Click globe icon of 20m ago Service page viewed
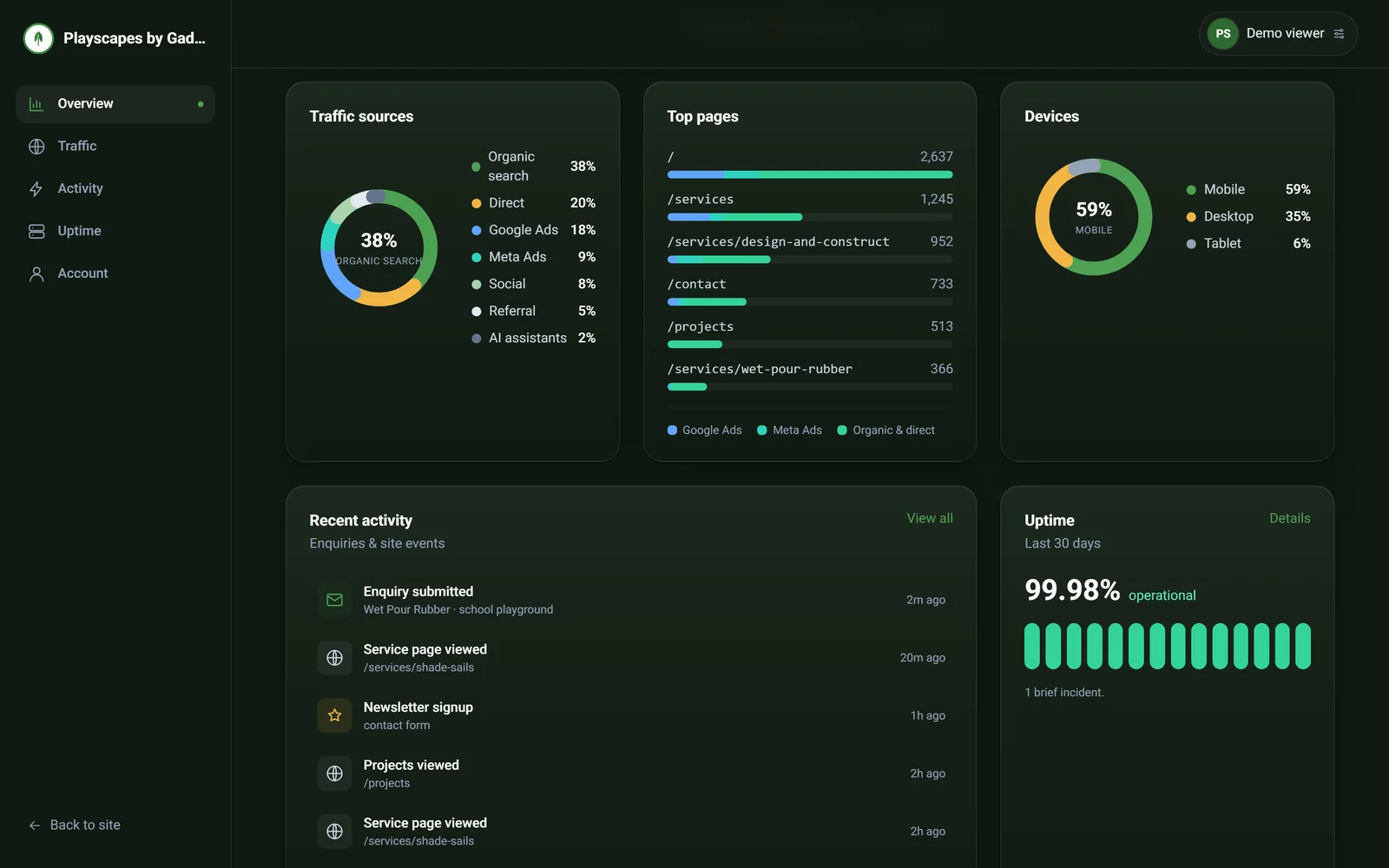Screen dimensions: 1389x868 tap(334, 658)
